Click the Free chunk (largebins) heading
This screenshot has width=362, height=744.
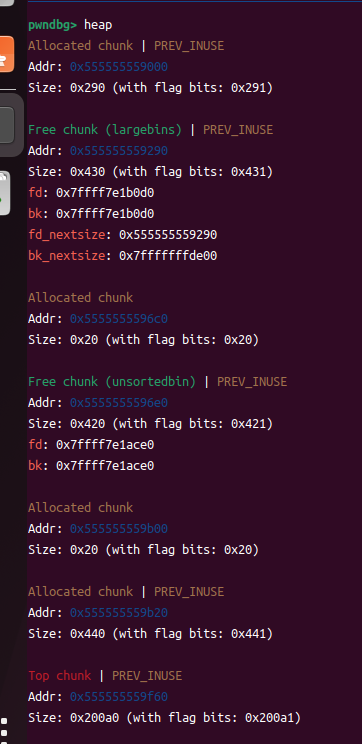105,130
